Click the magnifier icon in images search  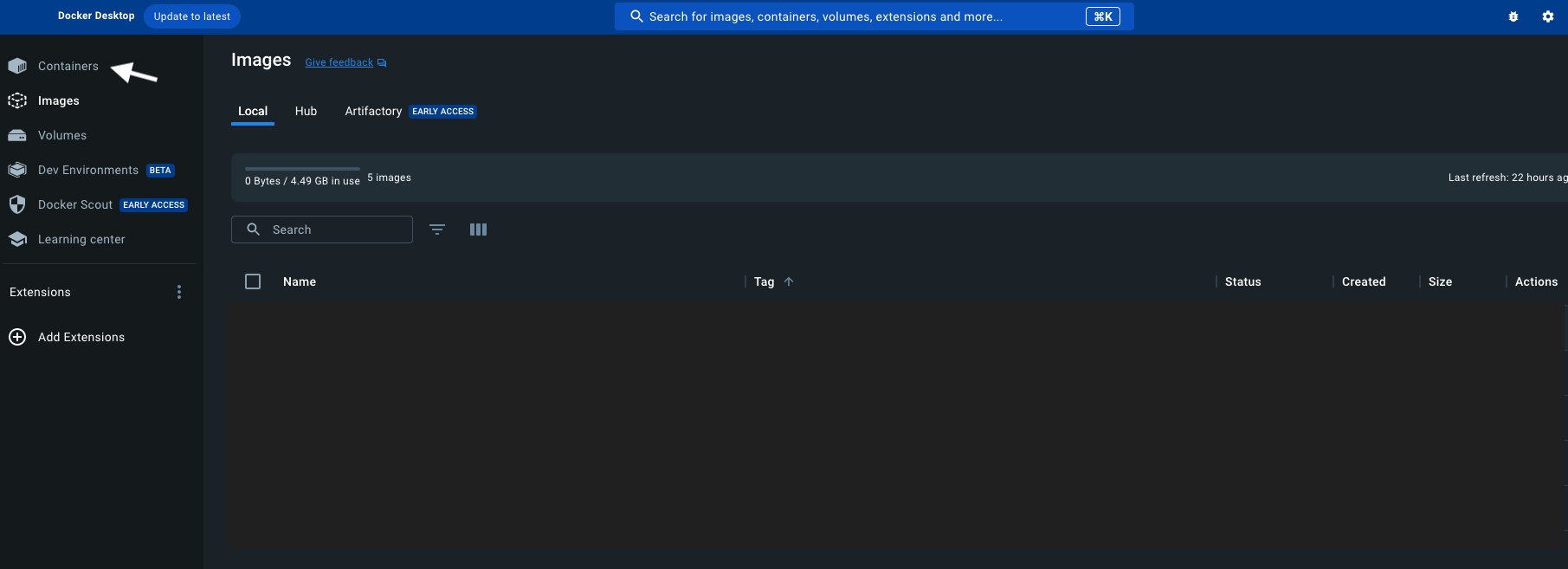pos(254,230)
